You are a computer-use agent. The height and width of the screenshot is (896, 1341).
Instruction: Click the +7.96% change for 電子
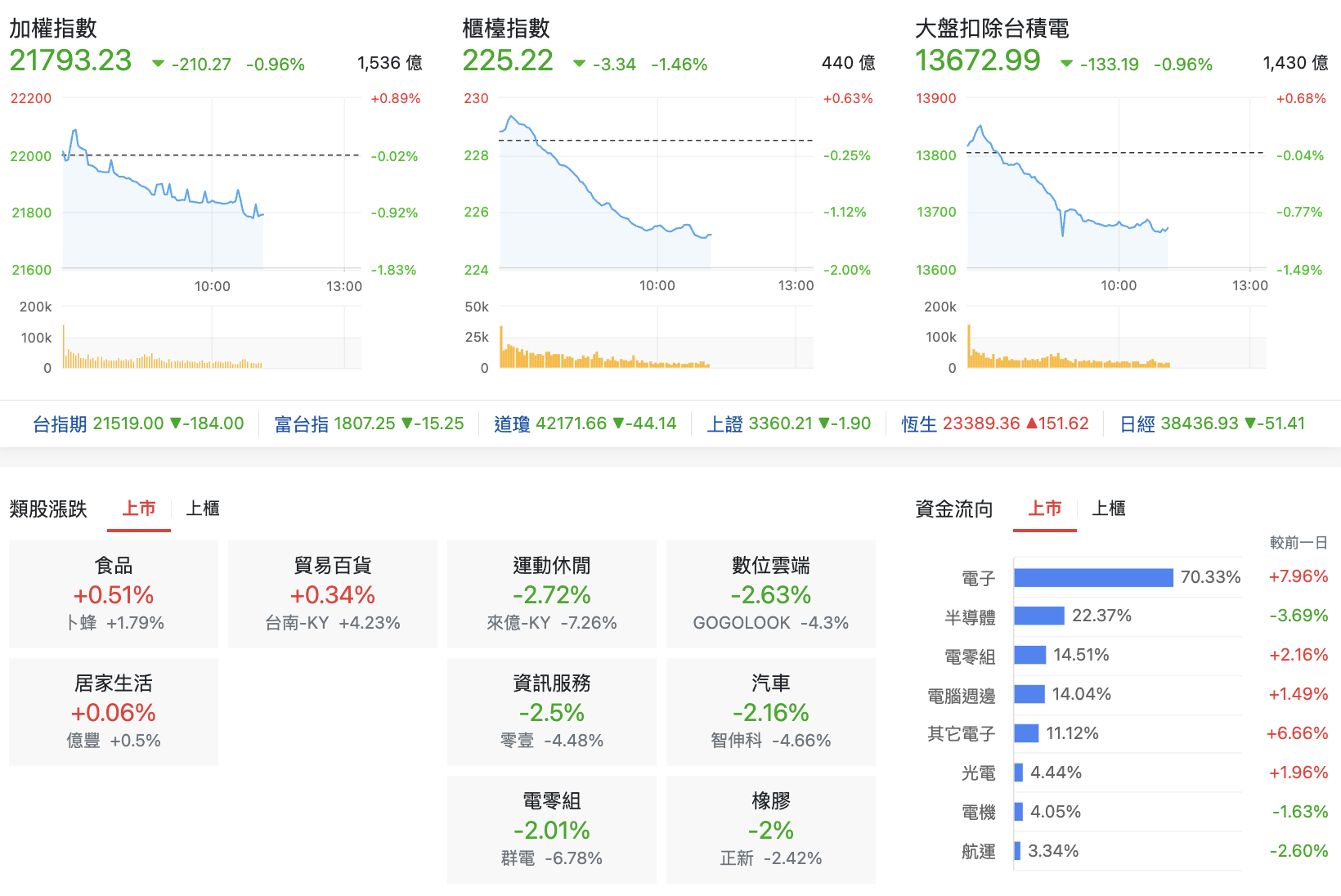point(1298,576)
